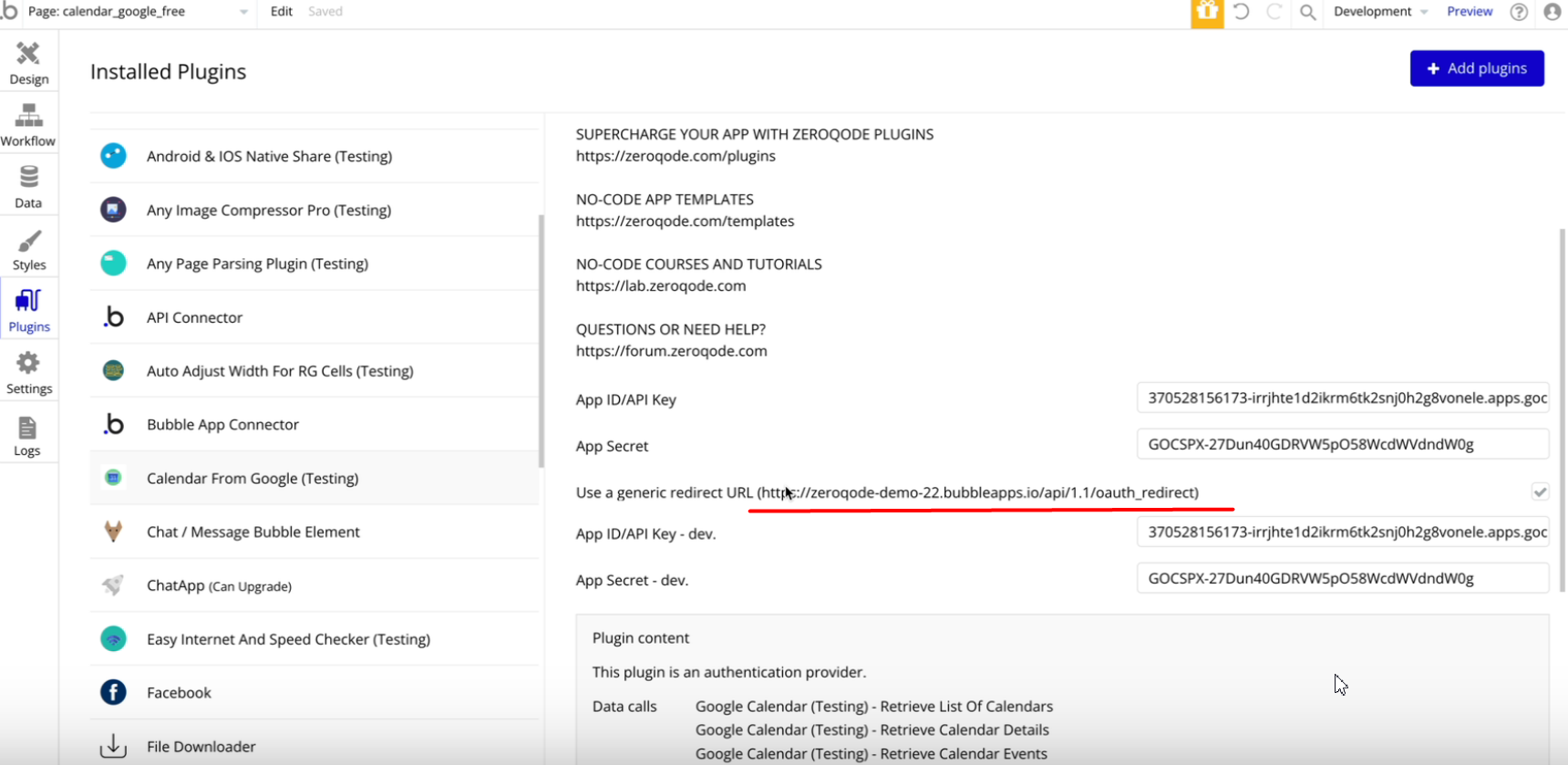Viewport: 1568px width, 765px height.
Task: Open the Design tab in sidebar
Action: pos(28,62)
